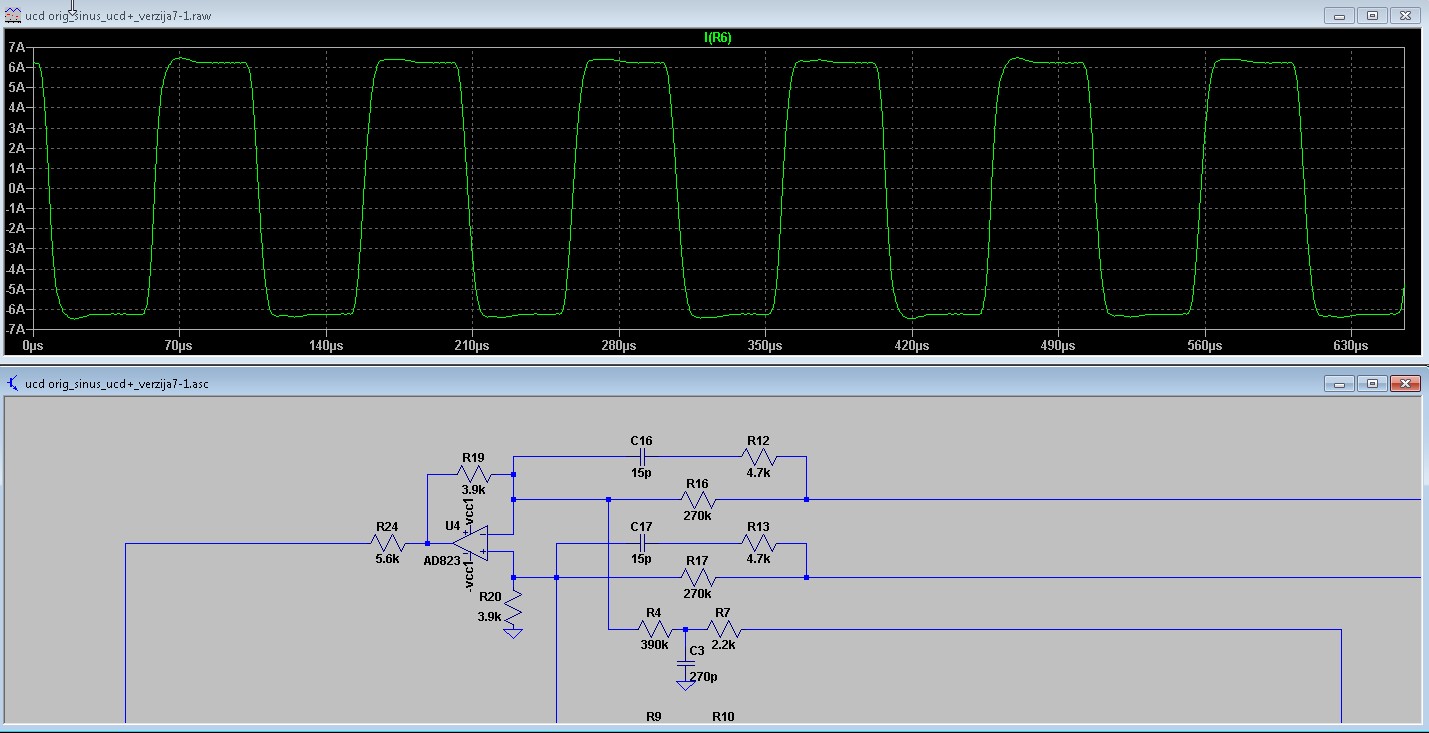Click the R9 label at schematic bottom
The width and height of the screenshot is (1429, 733).
coord(654,716)
